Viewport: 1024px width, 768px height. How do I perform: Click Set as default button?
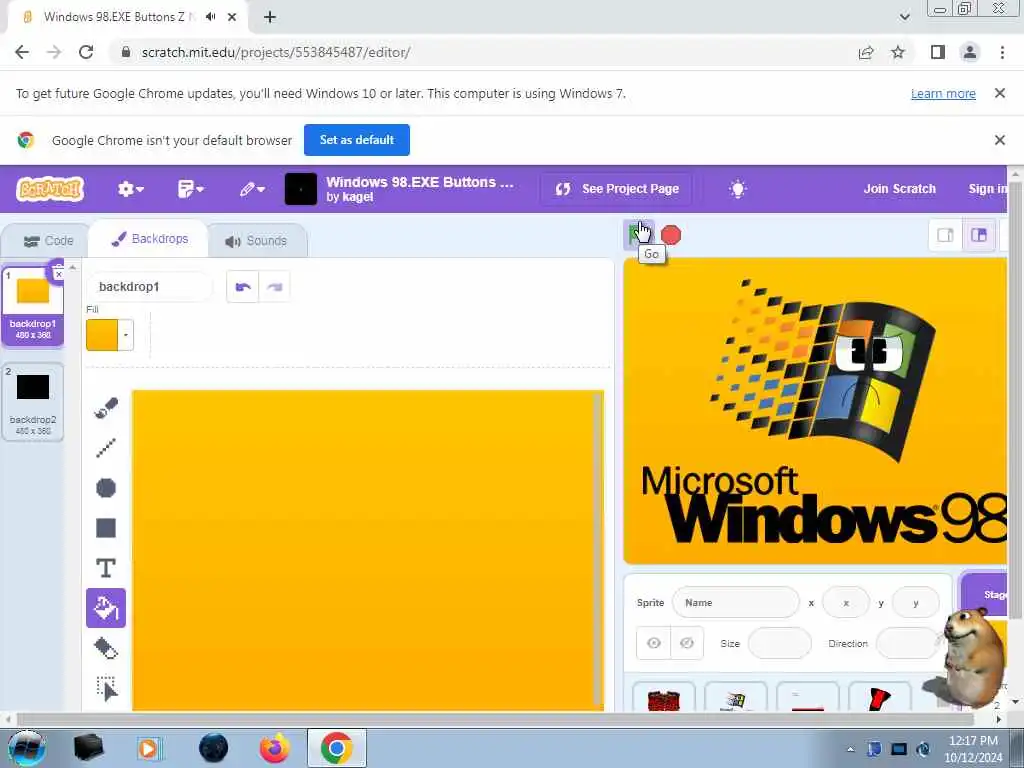pyautogui.click(x=357, y=140)
